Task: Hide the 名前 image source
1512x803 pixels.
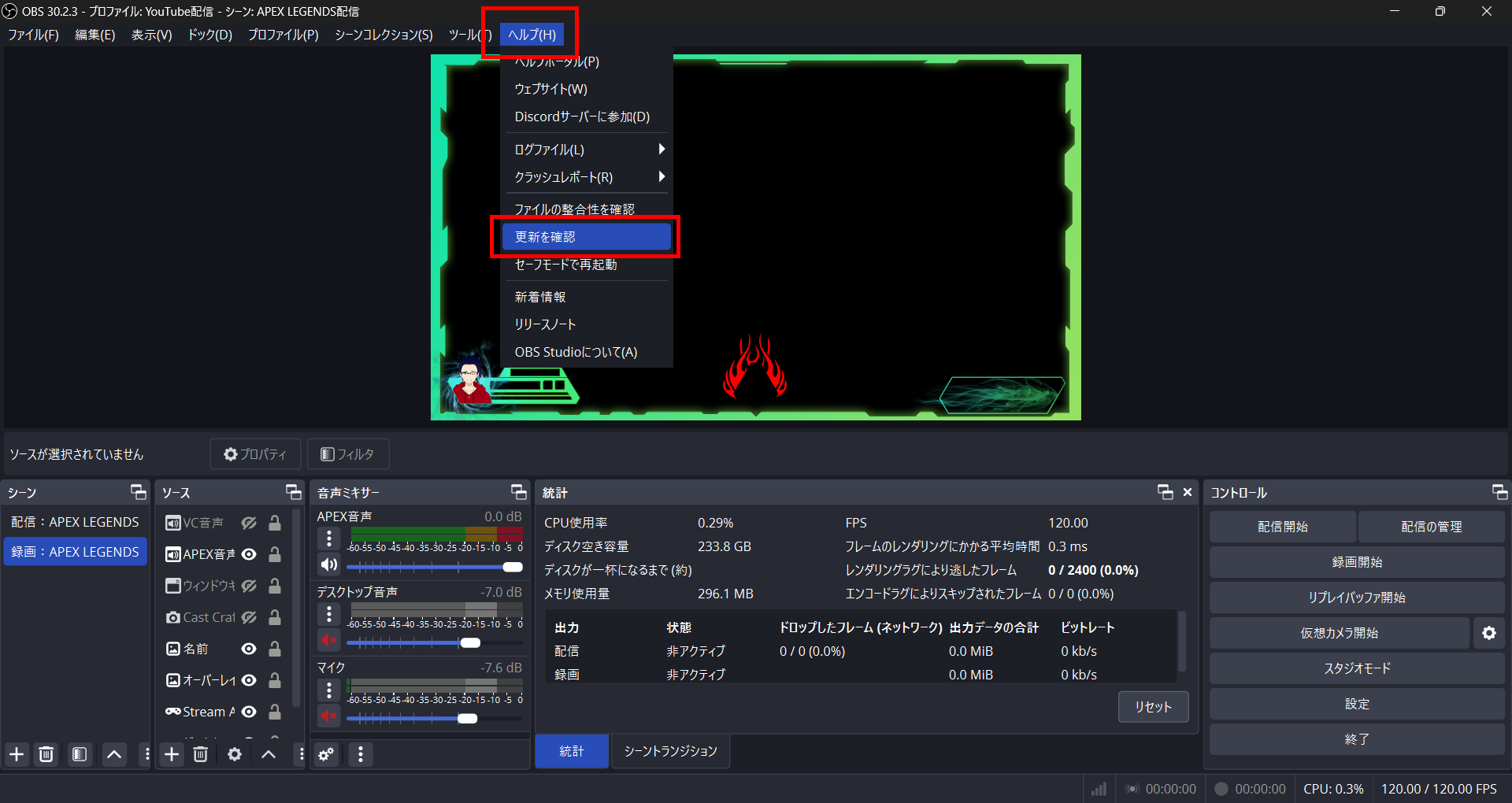Action: coord(249,649)
